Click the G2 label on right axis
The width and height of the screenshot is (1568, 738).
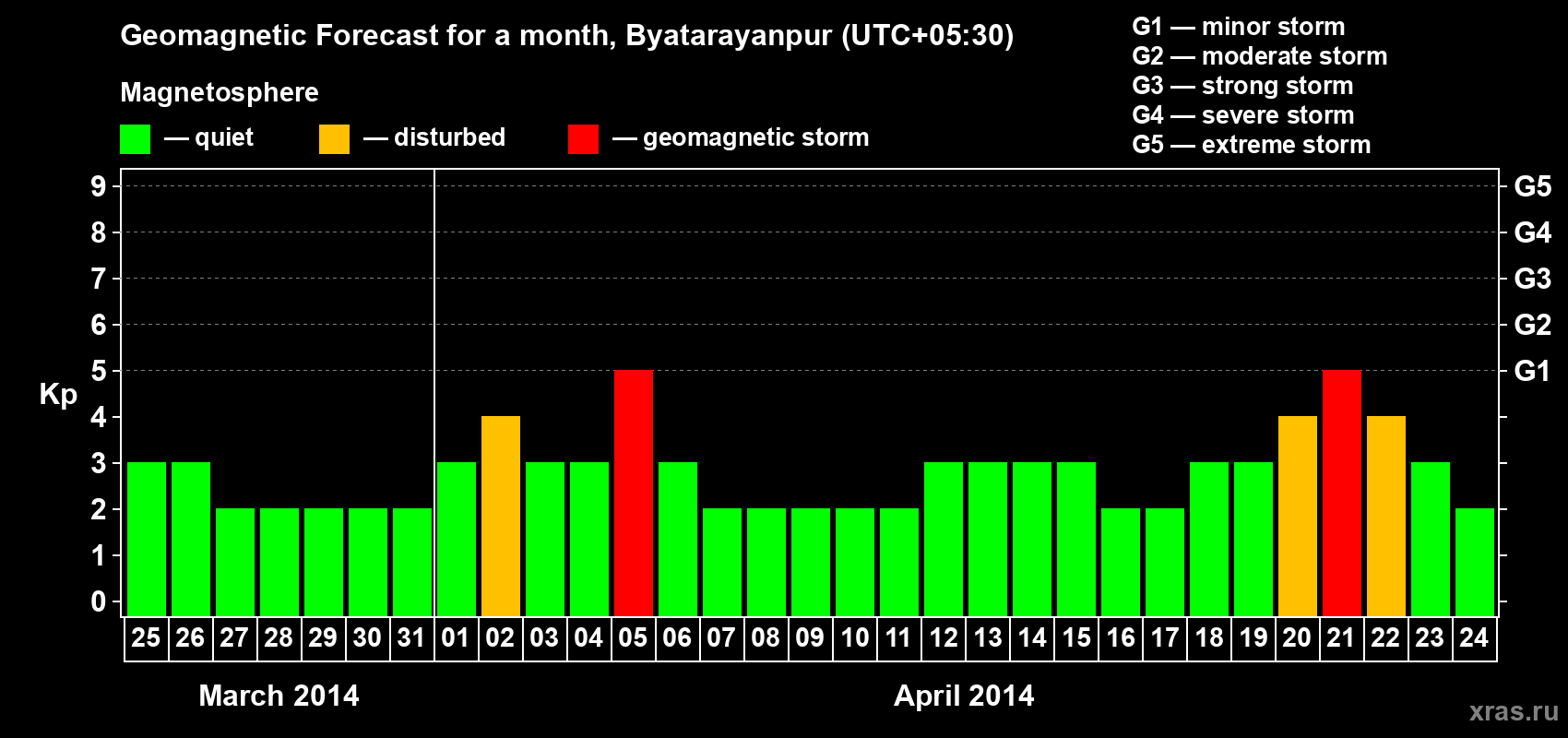(x=1532, y=325)
